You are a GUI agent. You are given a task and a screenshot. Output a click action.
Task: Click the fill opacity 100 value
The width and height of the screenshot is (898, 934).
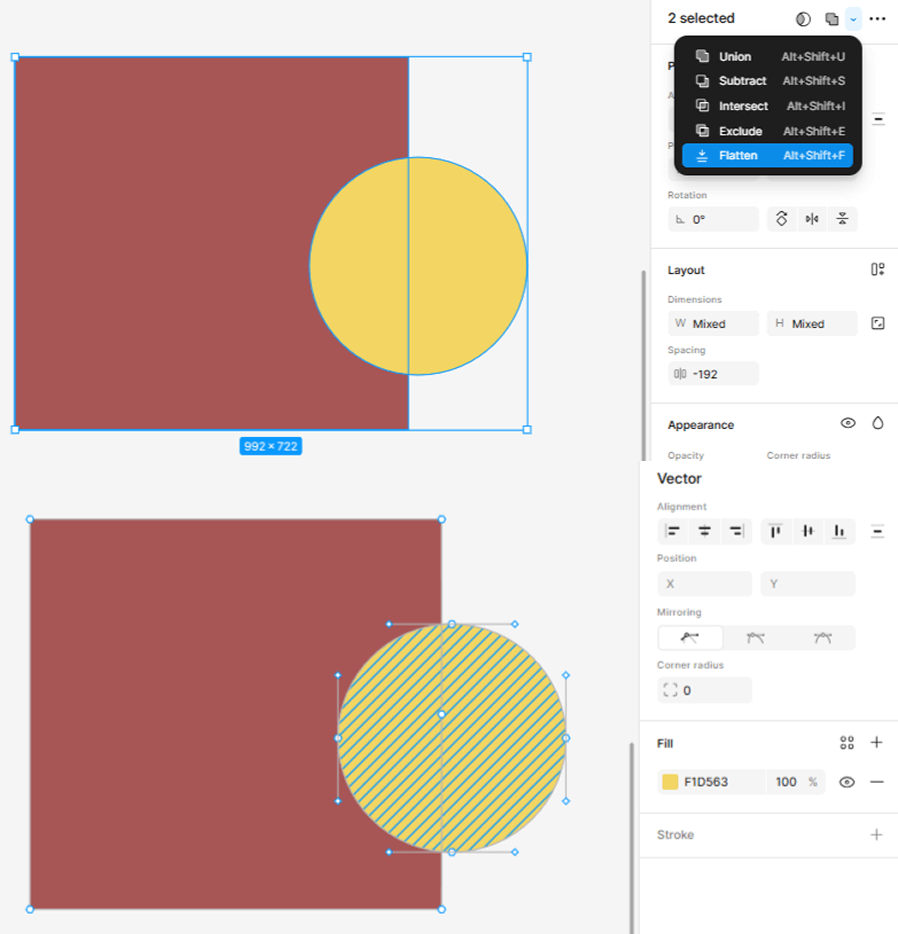(786, 782)
